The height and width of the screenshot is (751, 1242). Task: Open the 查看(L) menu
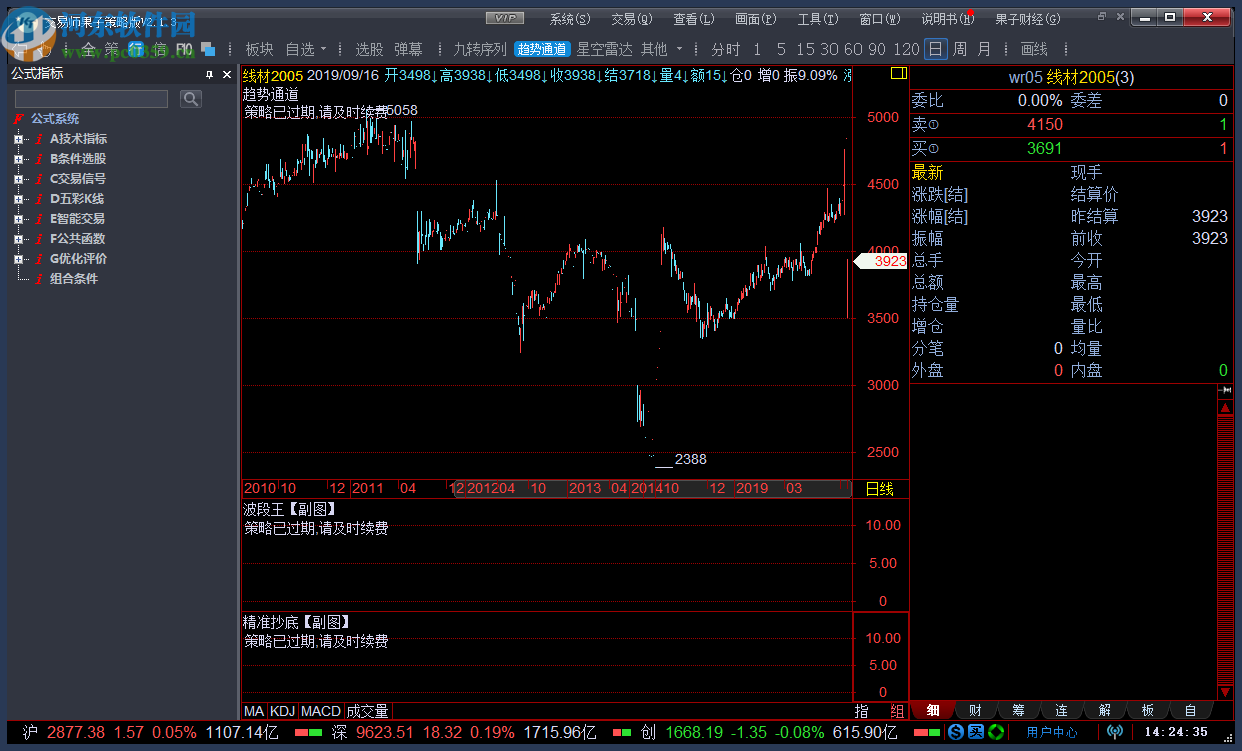point(694,19)
